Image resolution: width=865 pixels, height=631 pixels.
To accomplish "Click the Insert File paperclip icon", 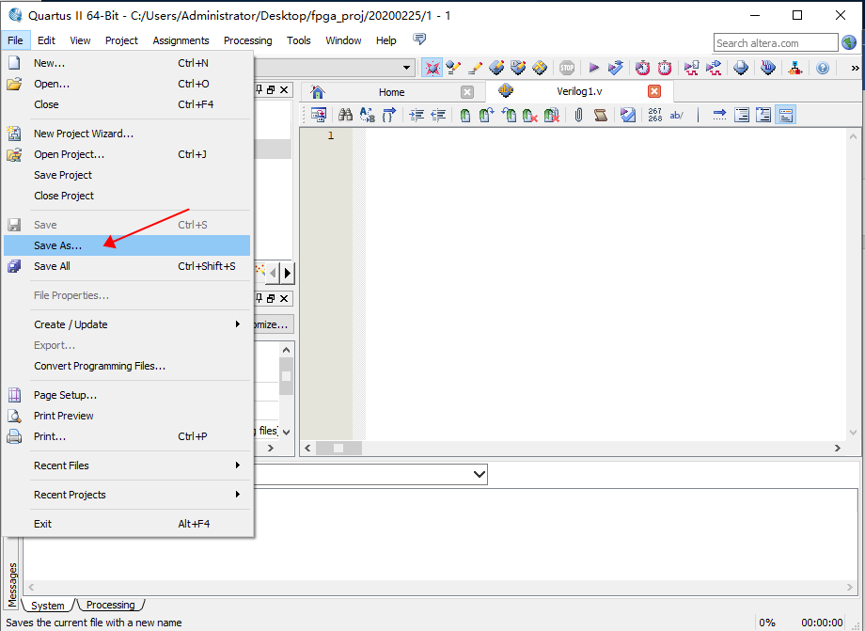I will [x=578, y=115].
